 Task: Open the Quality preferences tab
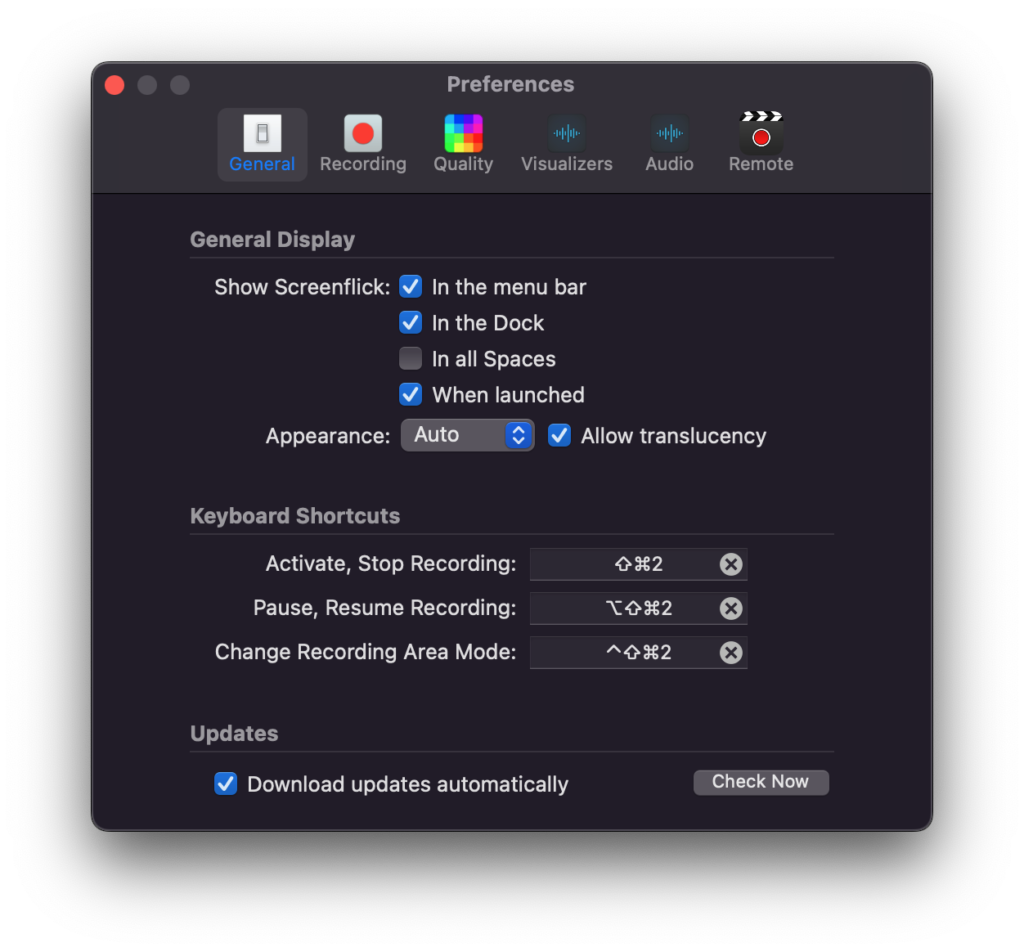point(463,144)
